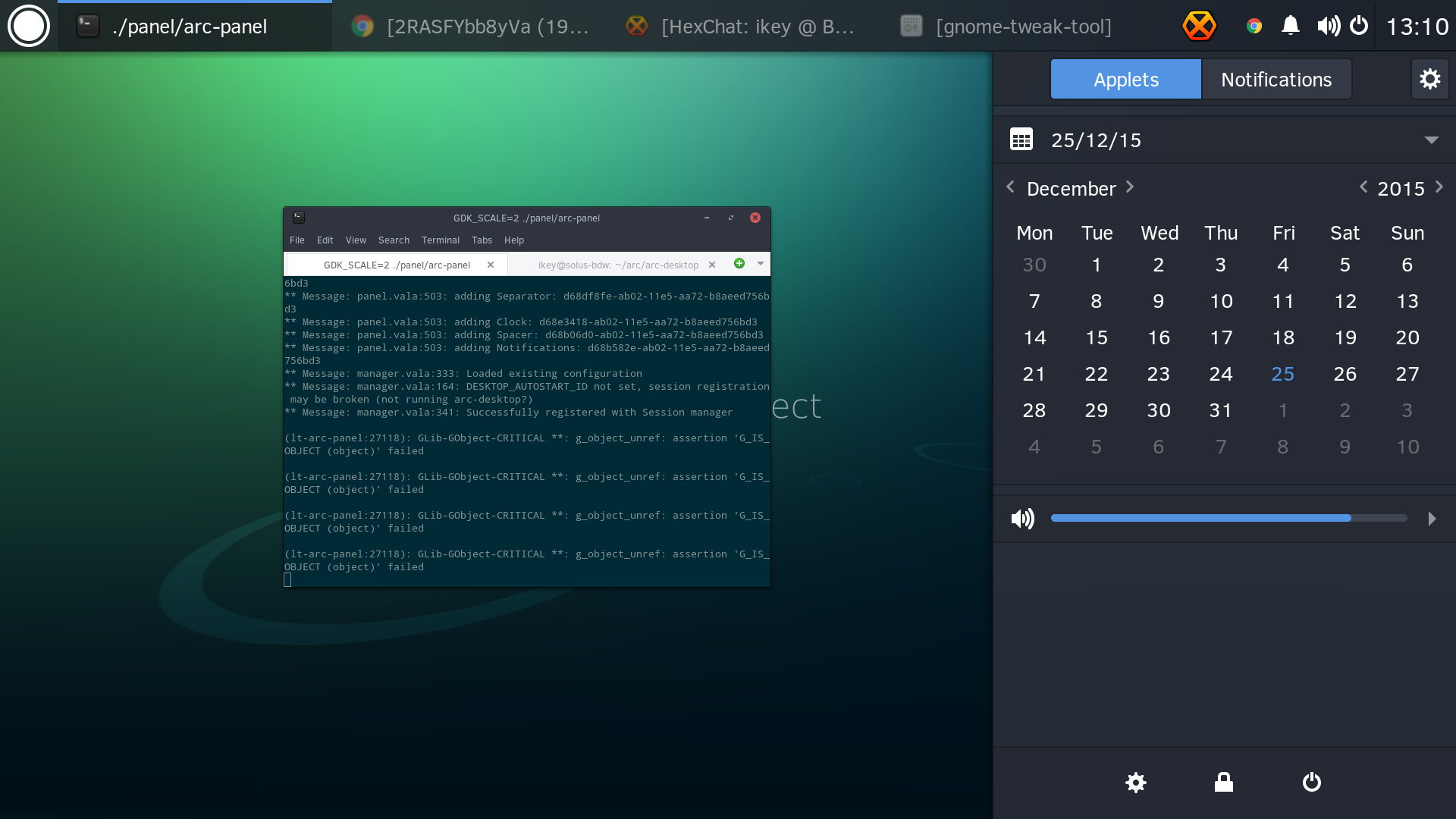
Task: Open the terminal Edit menu
Action: (325, 240)
